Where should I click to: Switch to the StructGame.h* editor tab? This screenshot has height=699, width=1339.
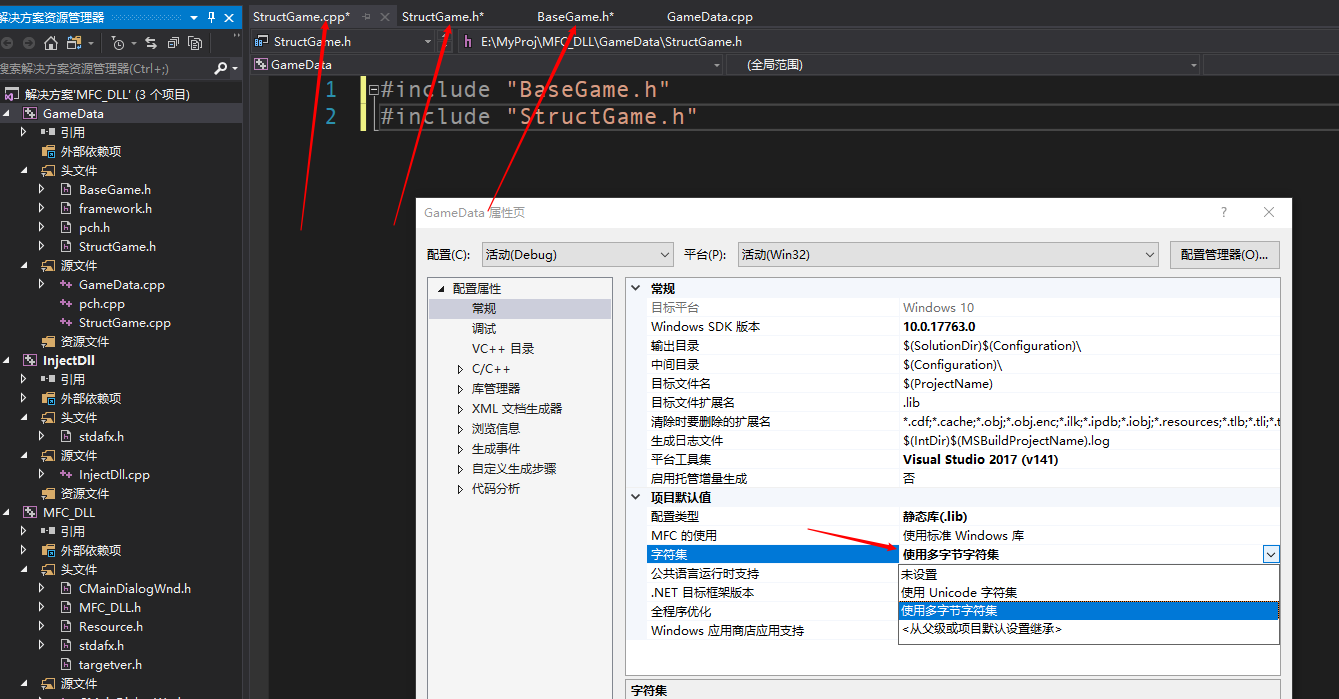tap(443, 17)
